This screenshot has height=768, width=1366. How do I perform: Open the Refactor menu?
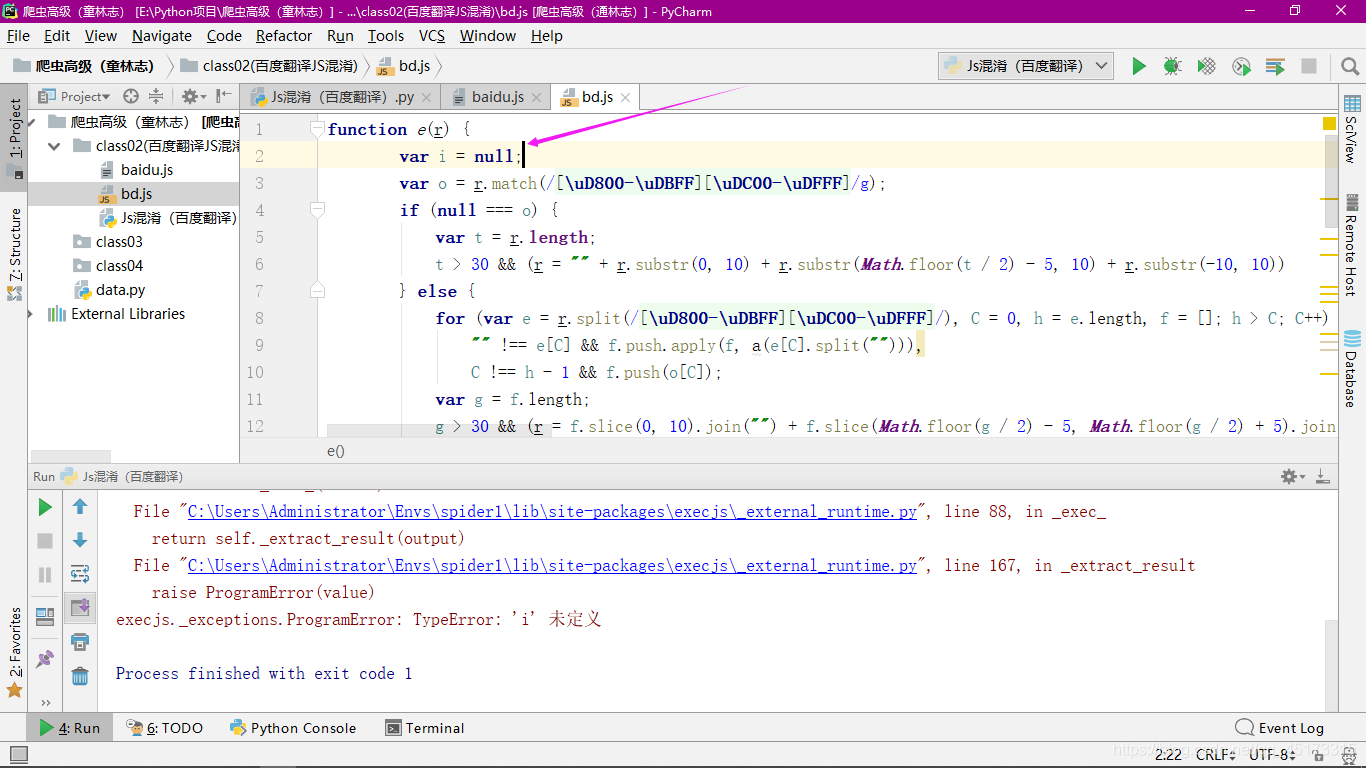coord(284,36)
